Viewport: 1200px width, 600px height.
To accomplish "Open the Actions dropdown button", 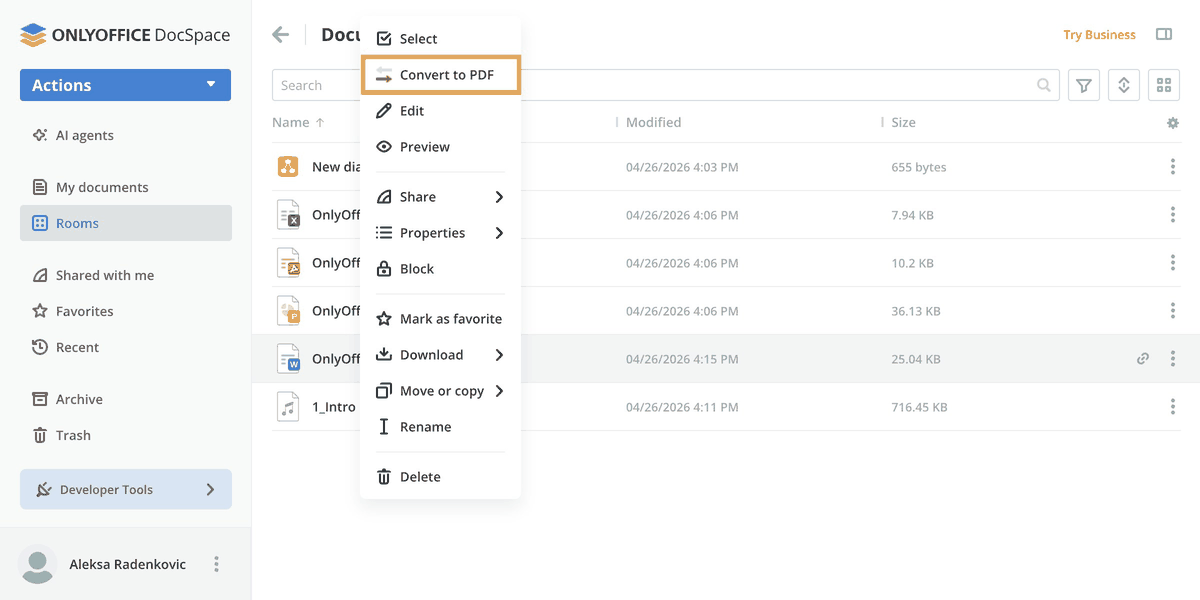I will click(125, 85).
